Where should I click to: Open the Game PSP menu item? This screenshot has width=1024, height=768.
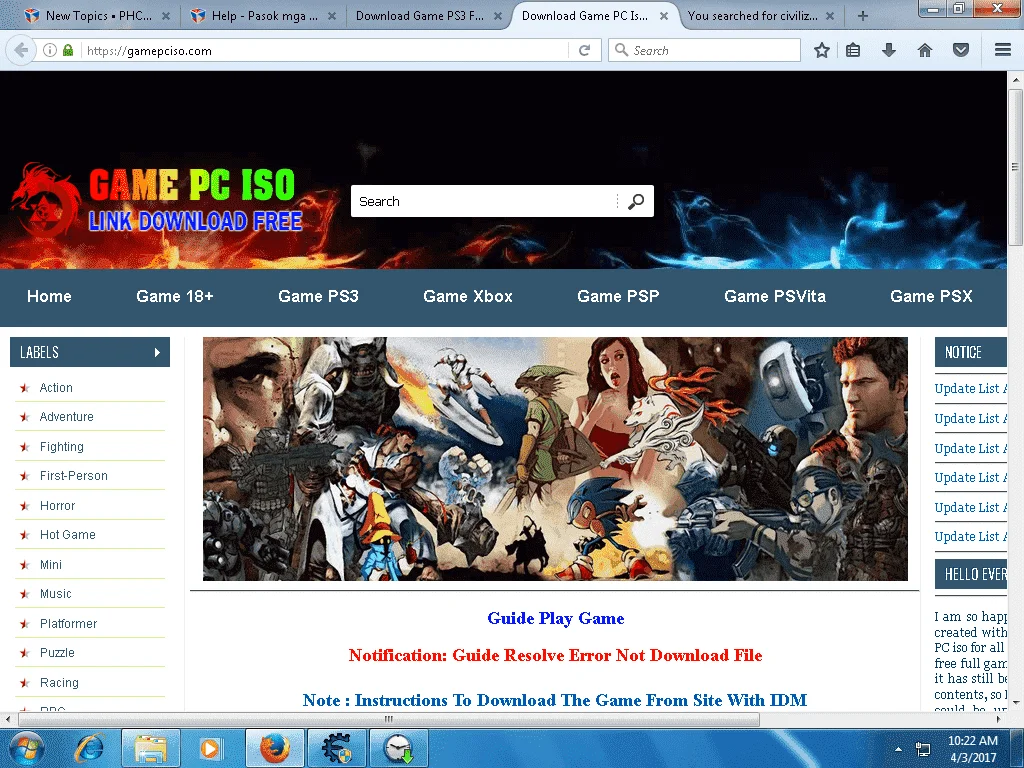coord(618,296)
